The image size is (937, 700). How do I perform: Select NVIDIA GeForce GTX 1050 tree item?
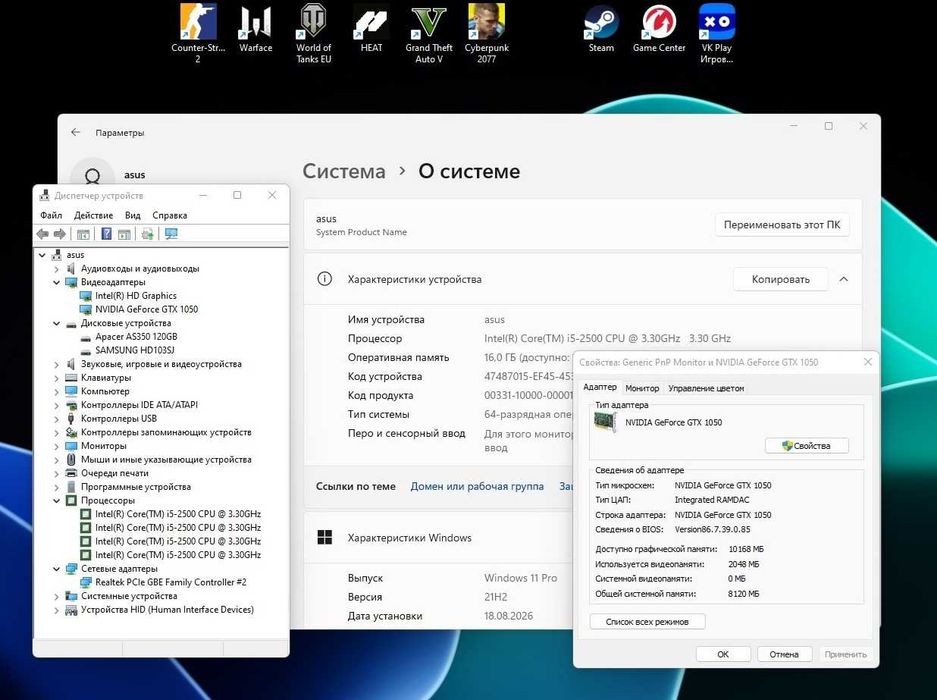coord(146,309)
